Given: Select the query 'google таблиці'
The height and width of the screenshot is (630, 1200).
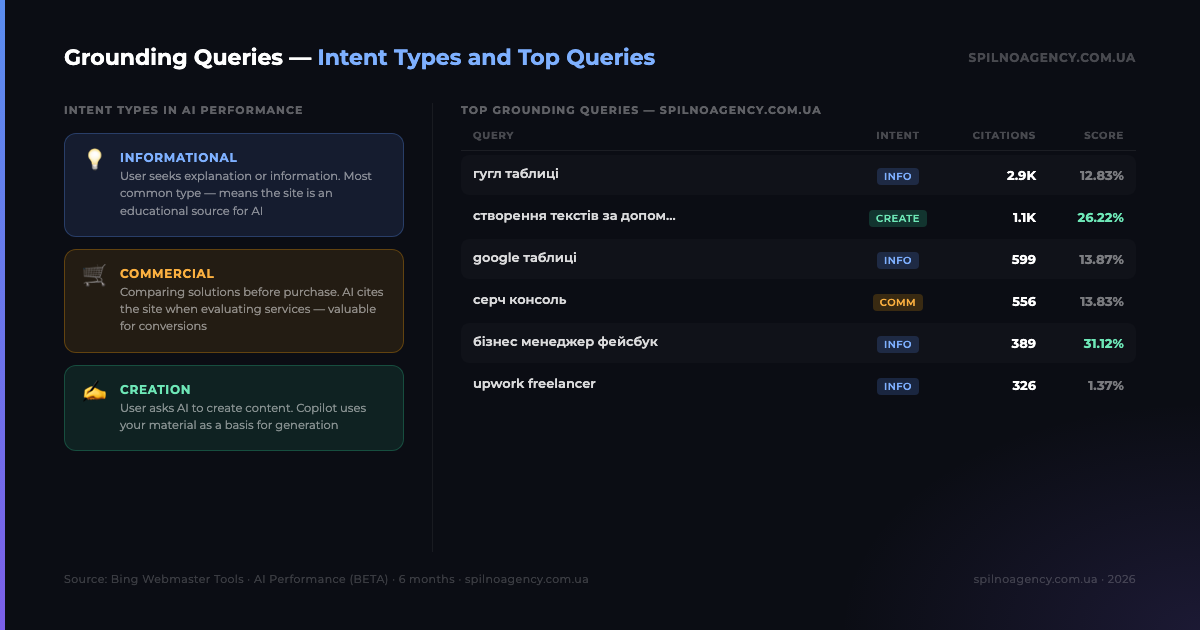Looking at the screenshot, I should click(525, 258).
